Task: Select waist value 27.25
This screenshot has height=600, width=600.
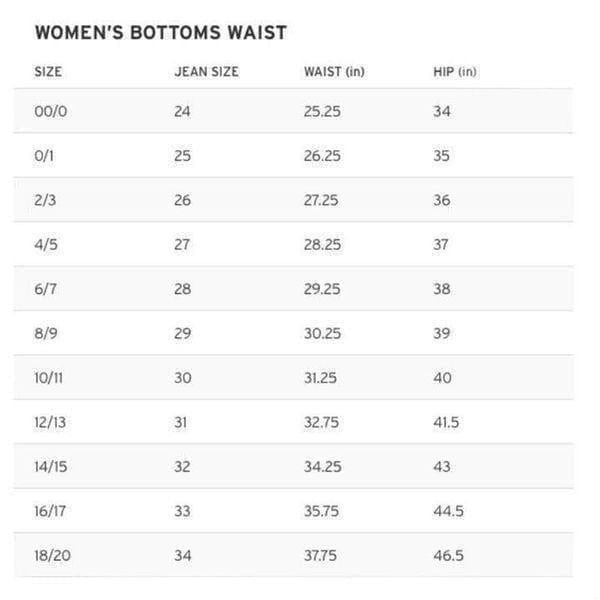Action: (x=321, y=200)
